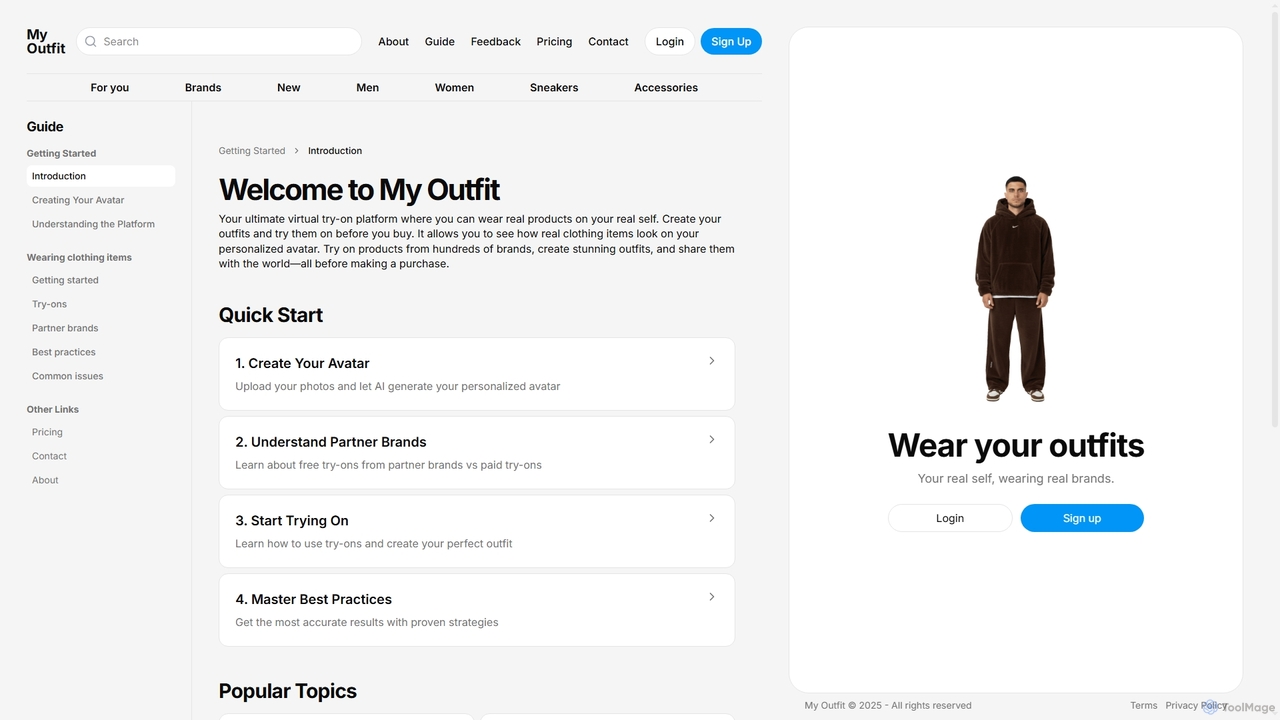Click the My Outfit © 2025 copyright text
Screen dimensions: 1280x720
tap(888, 705)
